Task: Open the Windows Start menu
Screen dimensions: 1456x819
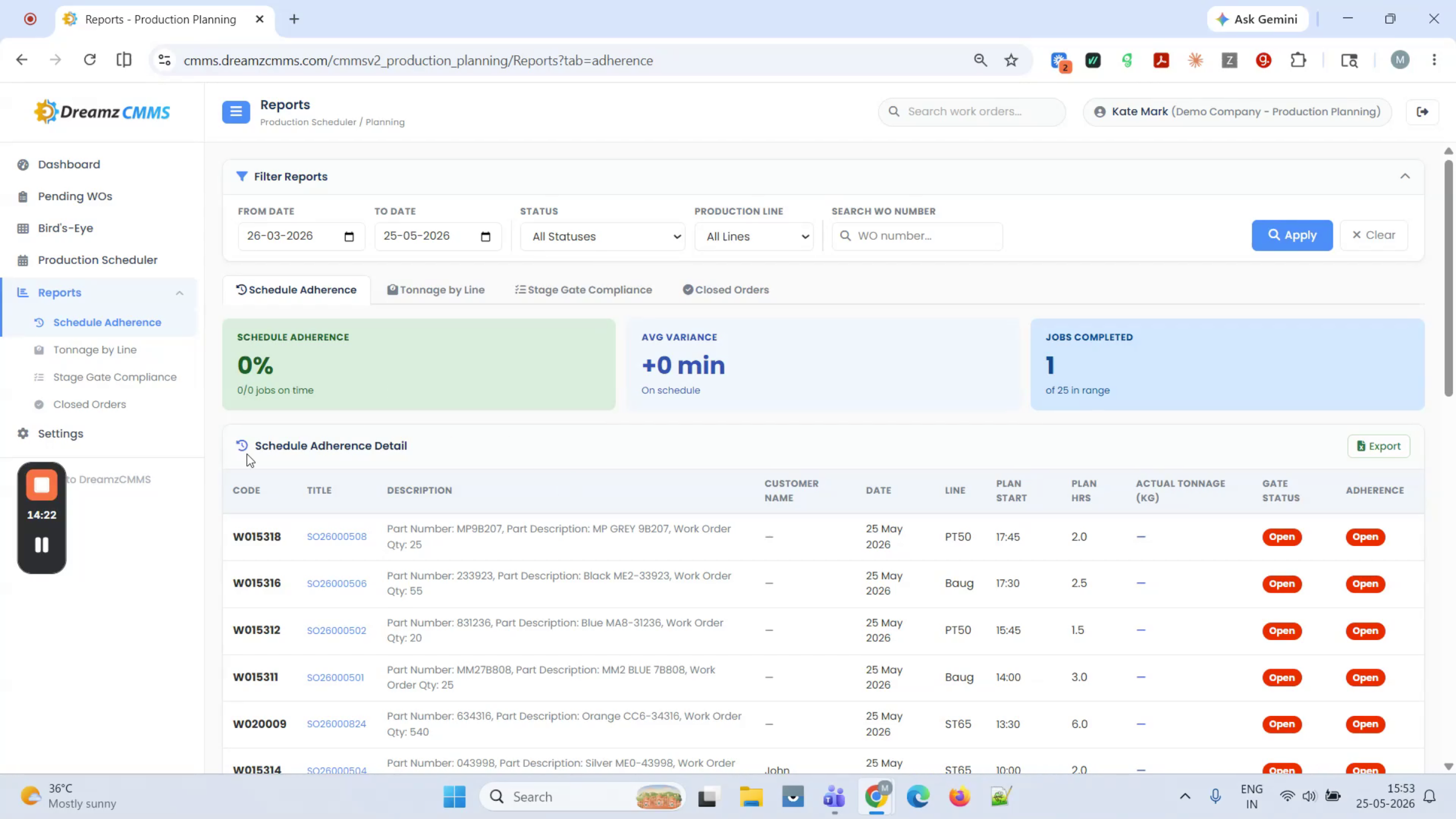Action: click(454, 797)
